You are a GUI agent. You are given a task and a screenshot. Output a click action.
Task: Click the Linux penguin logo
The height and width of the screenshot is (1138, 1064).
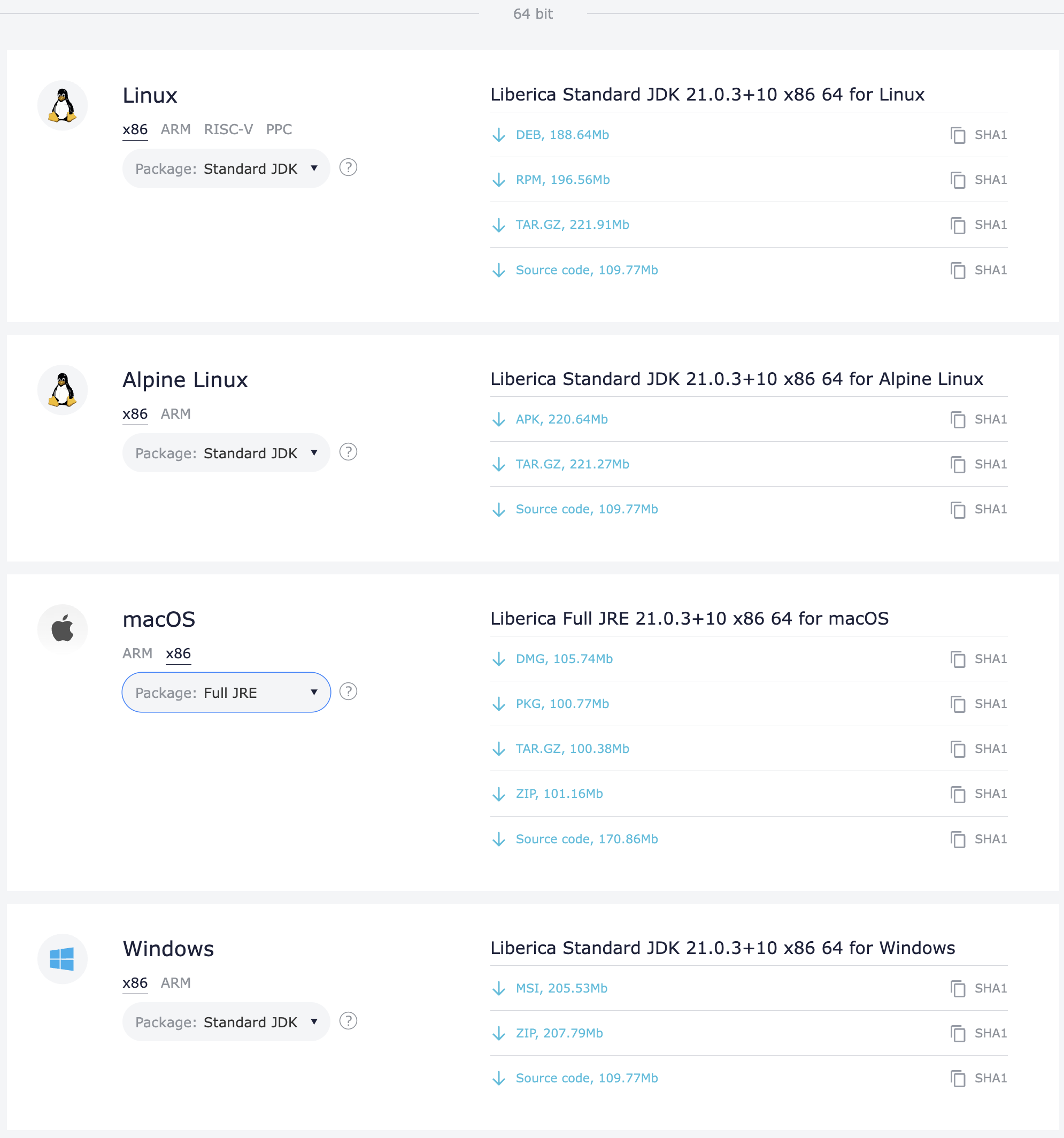coord(63,105)
